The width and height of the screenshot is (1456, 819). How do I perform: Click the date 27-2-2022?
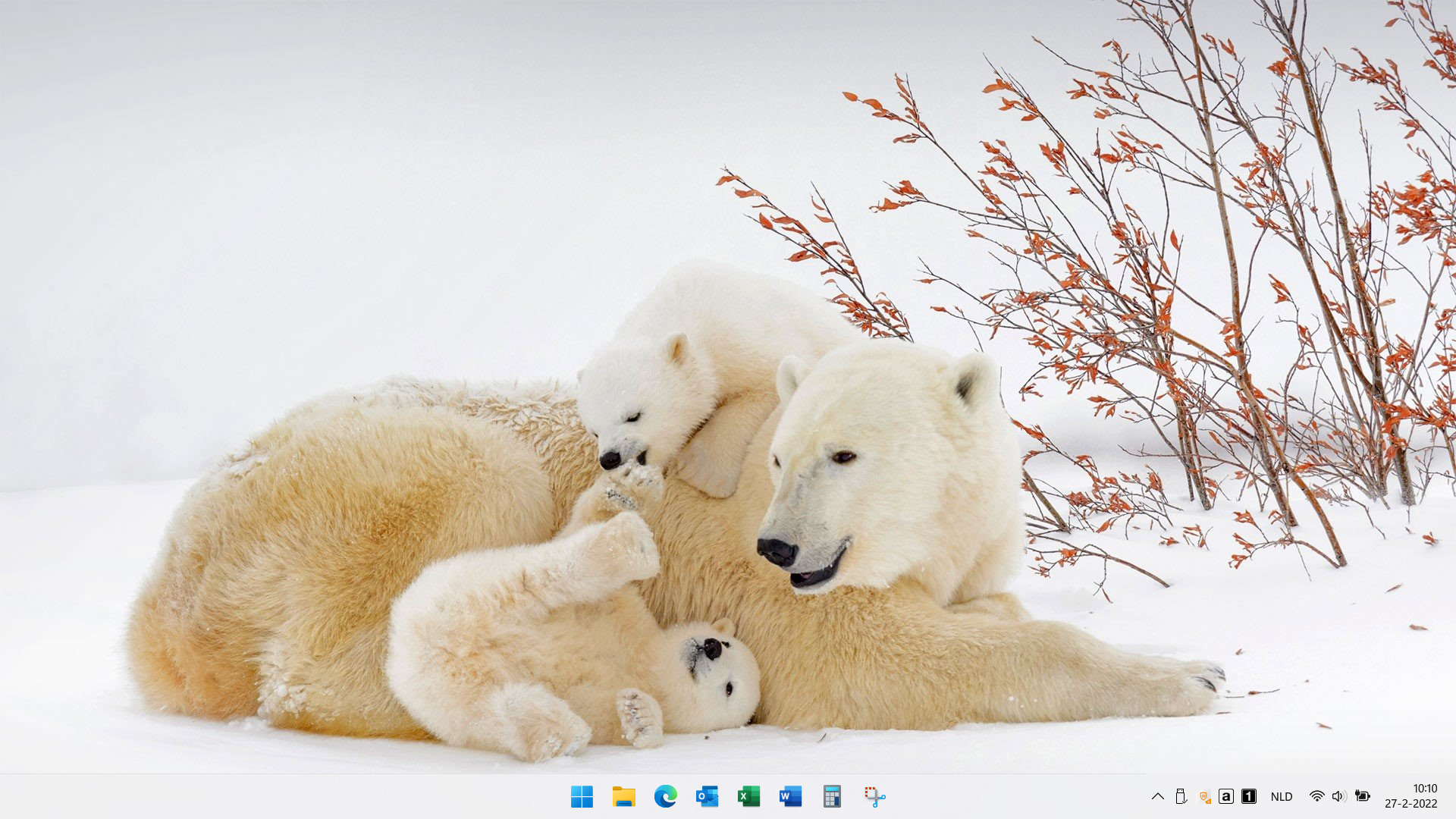click(1410, 804)
